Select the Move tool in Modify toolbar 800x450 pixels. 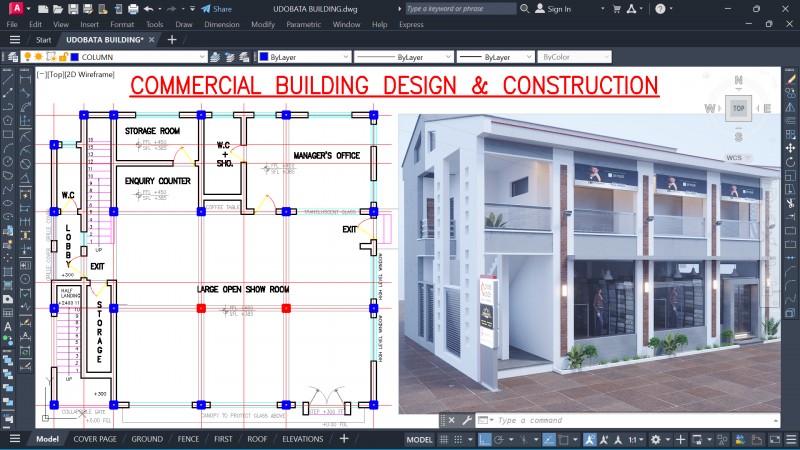[790, 148]
